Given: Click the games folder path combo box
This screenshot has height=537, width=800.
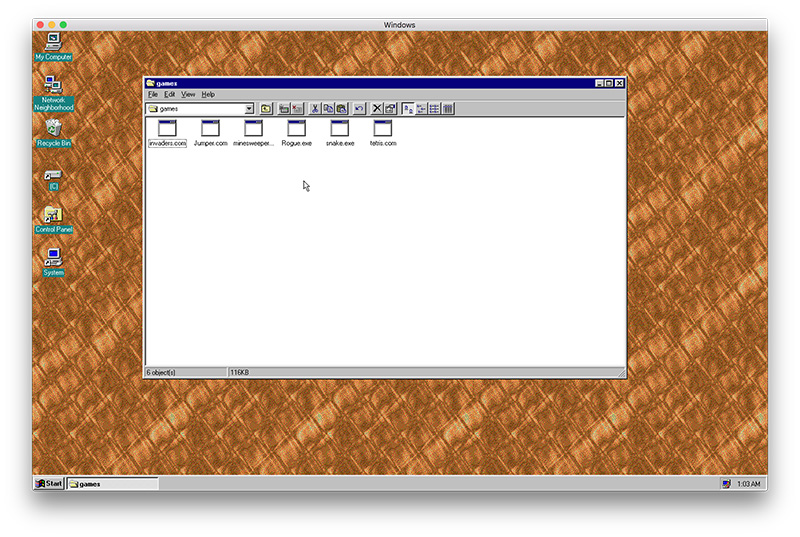Looking at the screenshot, I should coord(200,109).
